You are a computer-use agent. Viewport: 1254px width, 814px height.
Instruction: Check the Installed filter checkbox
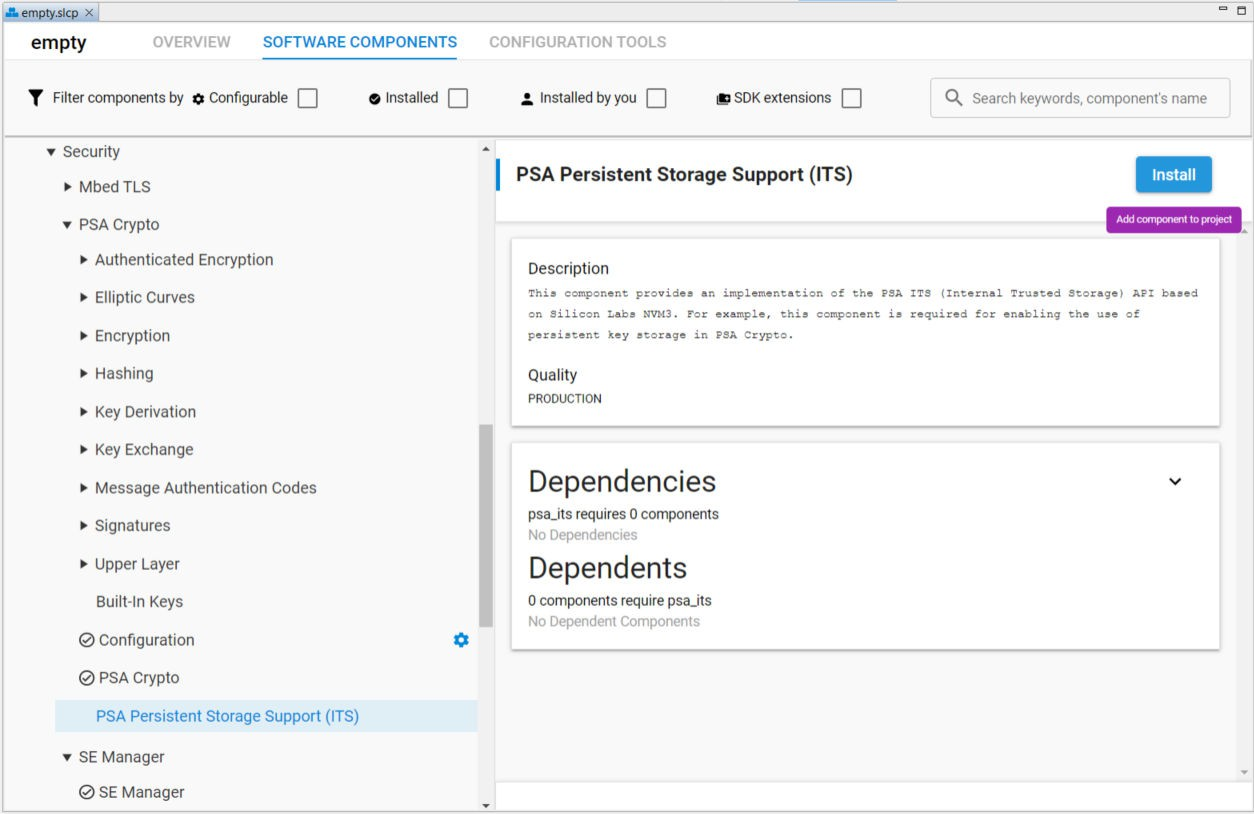coord(457,97)
